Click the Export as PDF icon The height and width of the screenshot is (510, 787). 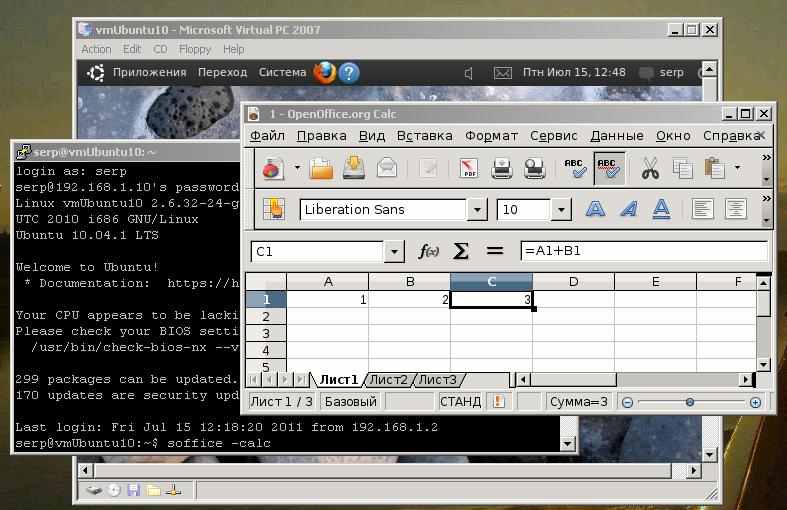coord(468,169)
